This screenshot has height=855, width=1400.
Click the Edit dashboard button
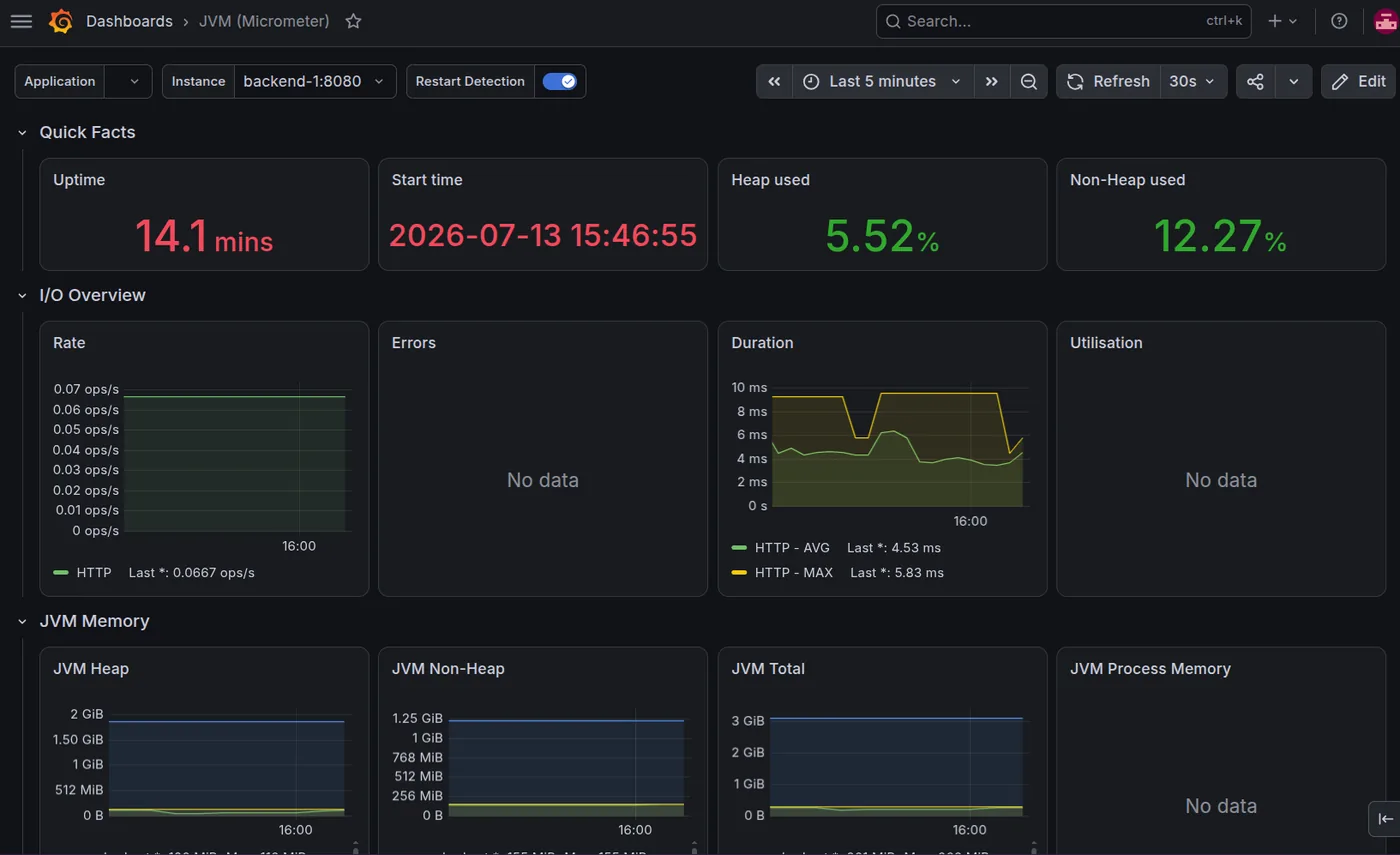[1358, 82]
